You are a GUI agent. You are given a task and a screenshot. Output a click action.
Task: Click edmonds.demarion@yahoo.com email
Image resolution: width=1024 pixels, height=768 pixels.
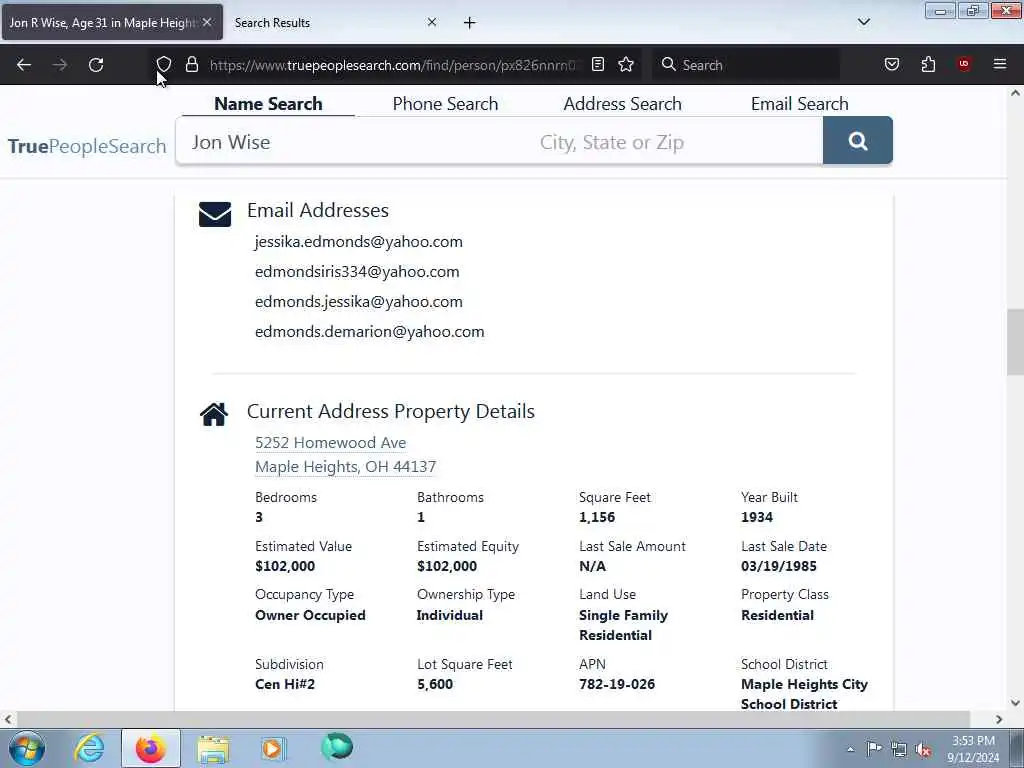click(x=370, y=332)
